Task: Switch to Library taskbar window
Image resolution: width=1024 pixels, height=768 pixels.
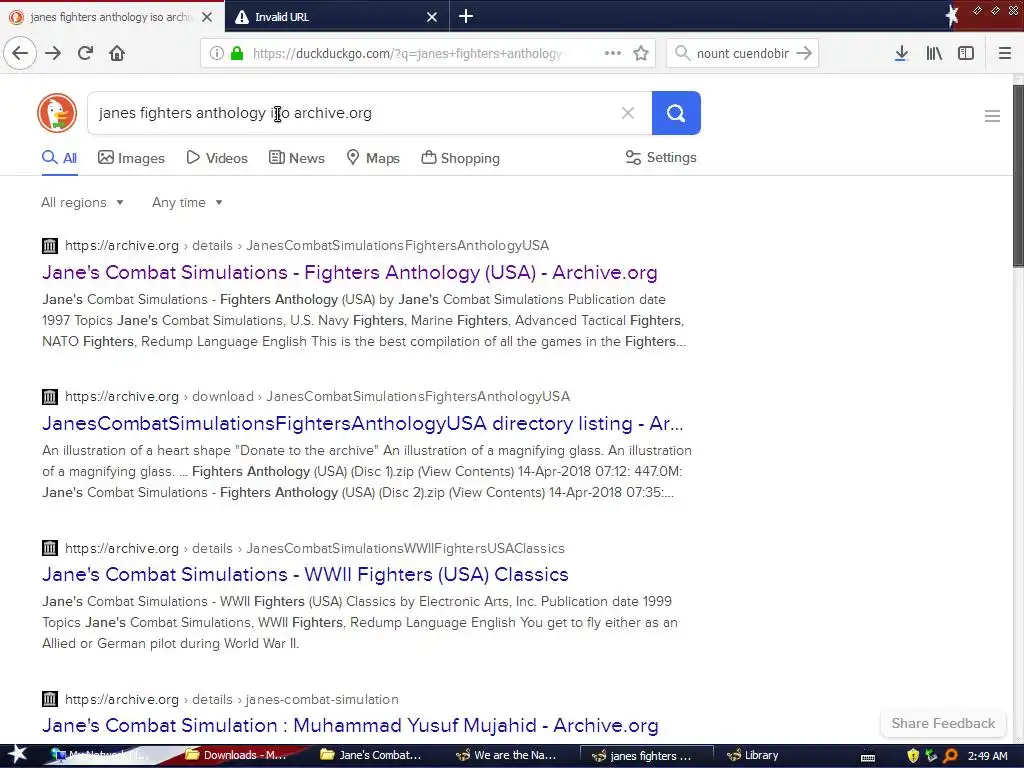Action: coord(753,756)
